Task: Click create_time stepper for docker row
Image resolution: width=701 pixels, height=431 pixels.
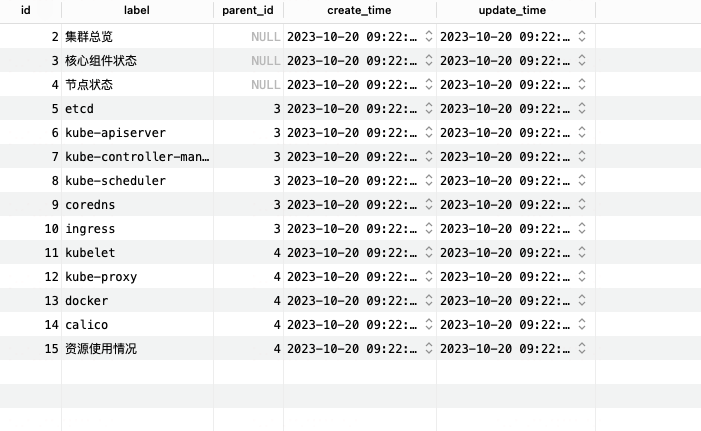Action: (x=429, y=300)
